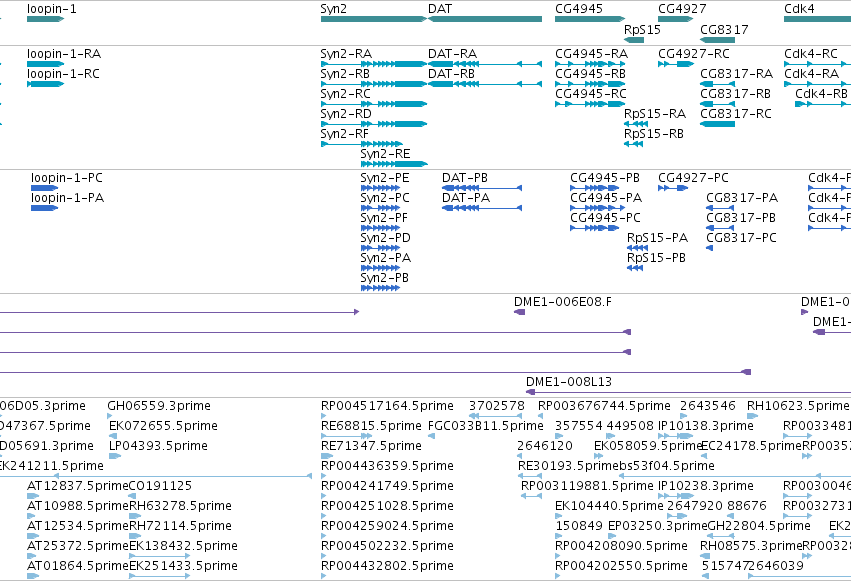
Task: Select the RP004517164.5prime EST
Action: point(323,417)
